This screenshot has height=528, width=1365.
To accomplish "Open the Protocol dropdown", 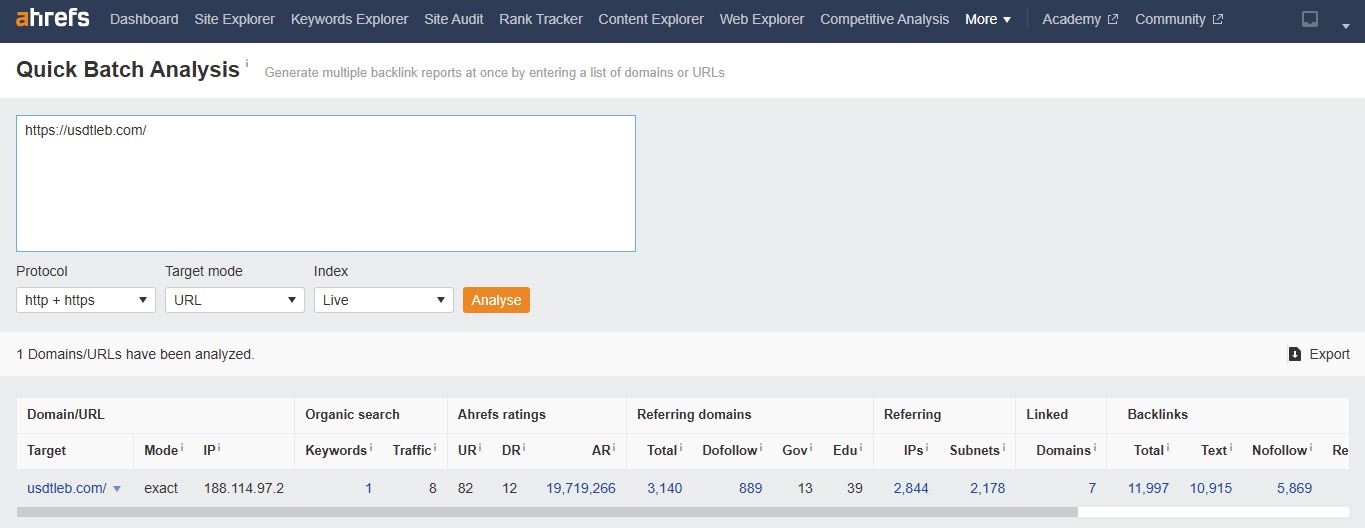I will (86, 300).
